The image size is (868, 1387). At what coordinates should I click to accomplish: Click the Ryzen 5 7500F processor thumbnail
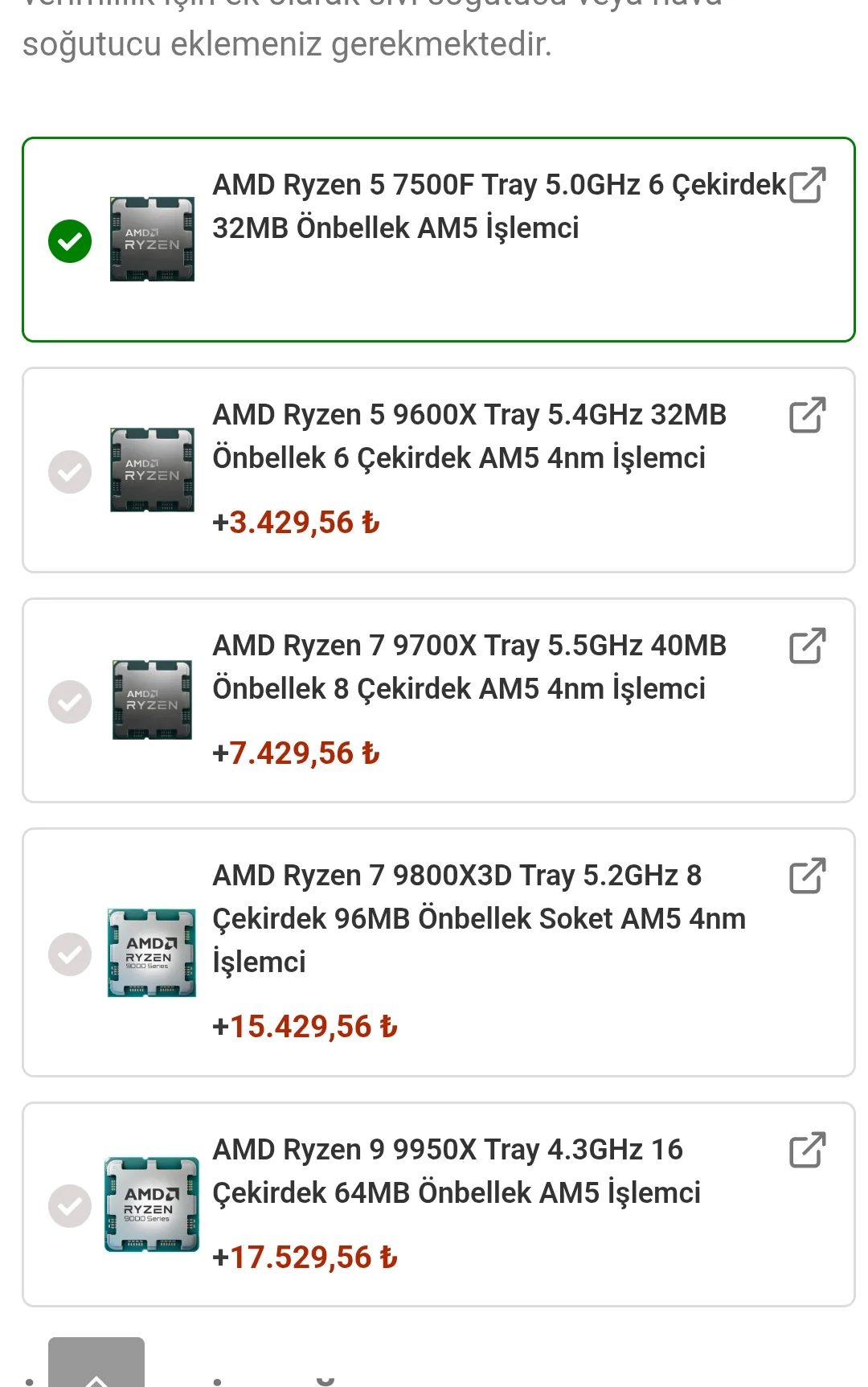152,239
